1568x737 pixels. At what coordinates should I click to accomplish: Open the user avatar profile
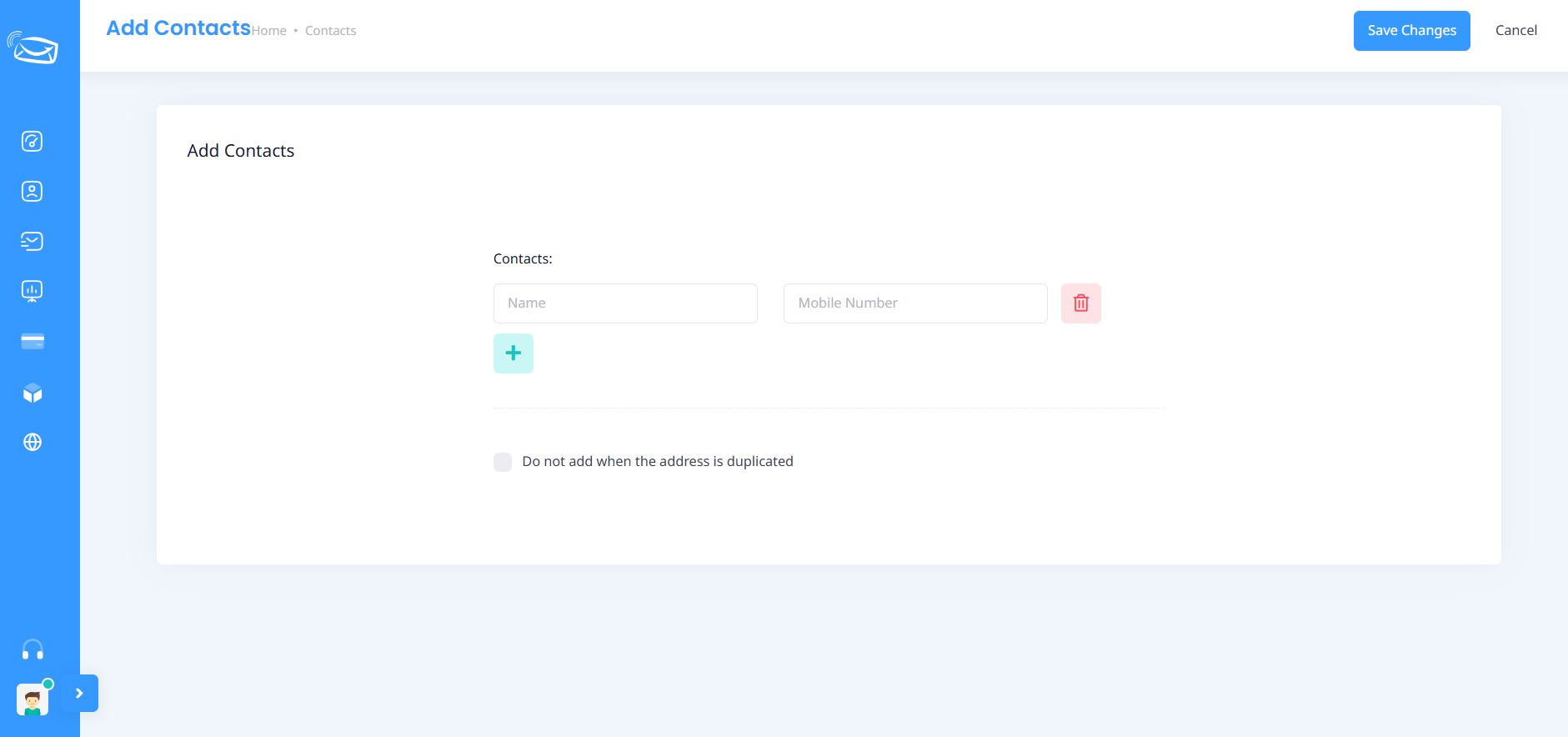33,699
